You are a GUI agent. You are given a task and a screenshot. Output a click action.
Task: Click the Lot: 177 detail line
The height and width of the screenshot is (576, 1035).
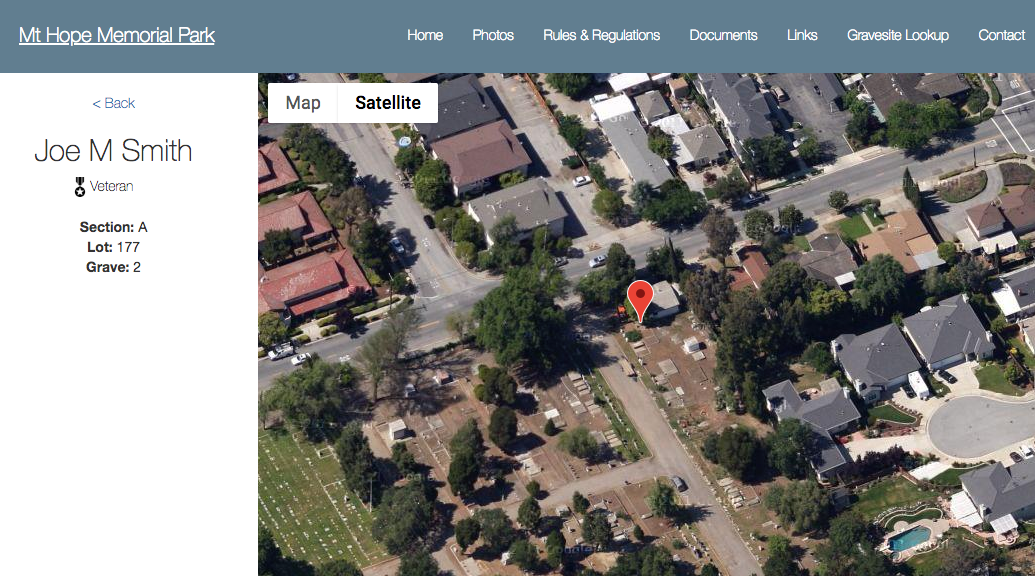pyautogui.click(x=114, y=247)
